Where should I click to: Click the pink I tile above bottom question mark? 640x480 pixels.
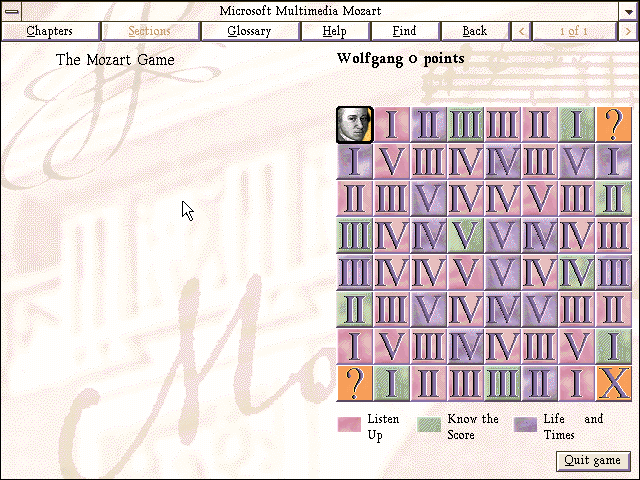(355, 347)
